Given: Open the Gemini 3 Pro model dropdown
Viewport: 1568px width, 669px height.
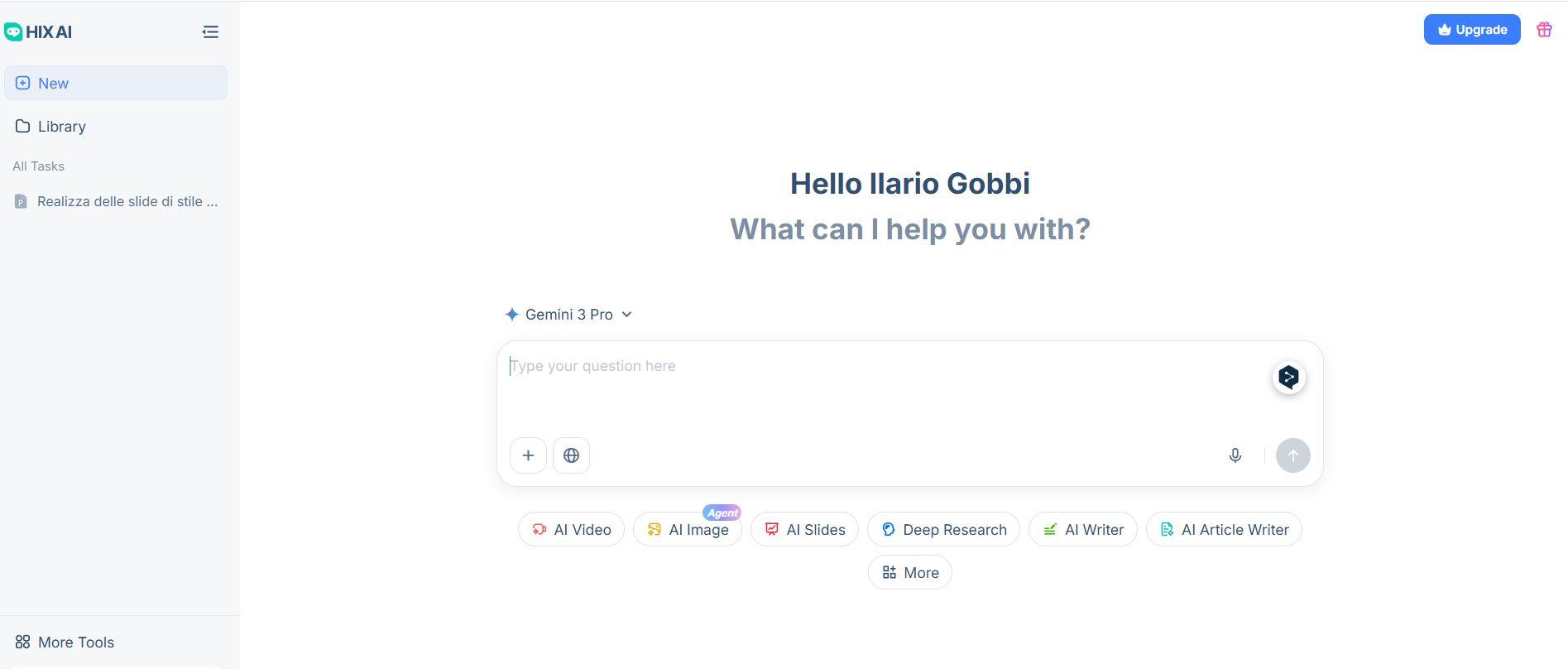Looking at the screenshot, I should coord(568,315).
